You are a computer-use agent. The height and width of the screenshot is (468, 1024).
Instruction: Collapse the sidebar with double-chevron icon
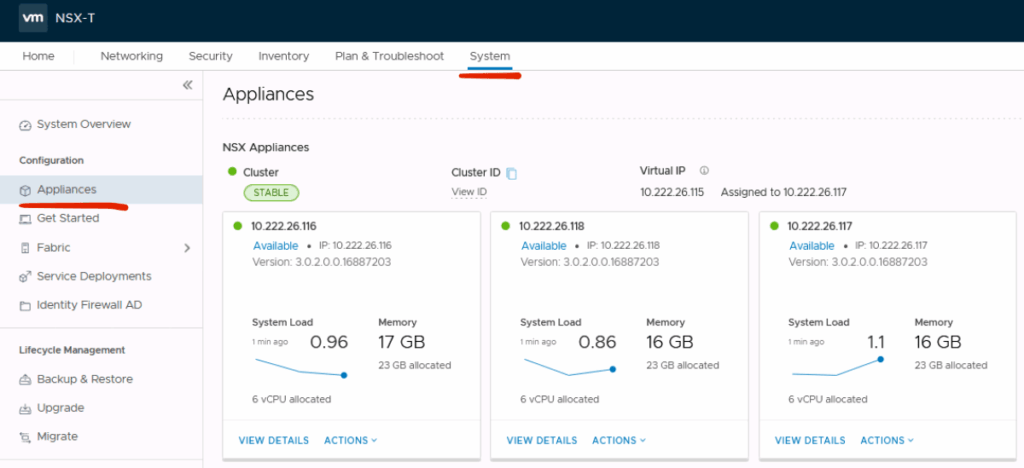[187, 85]
